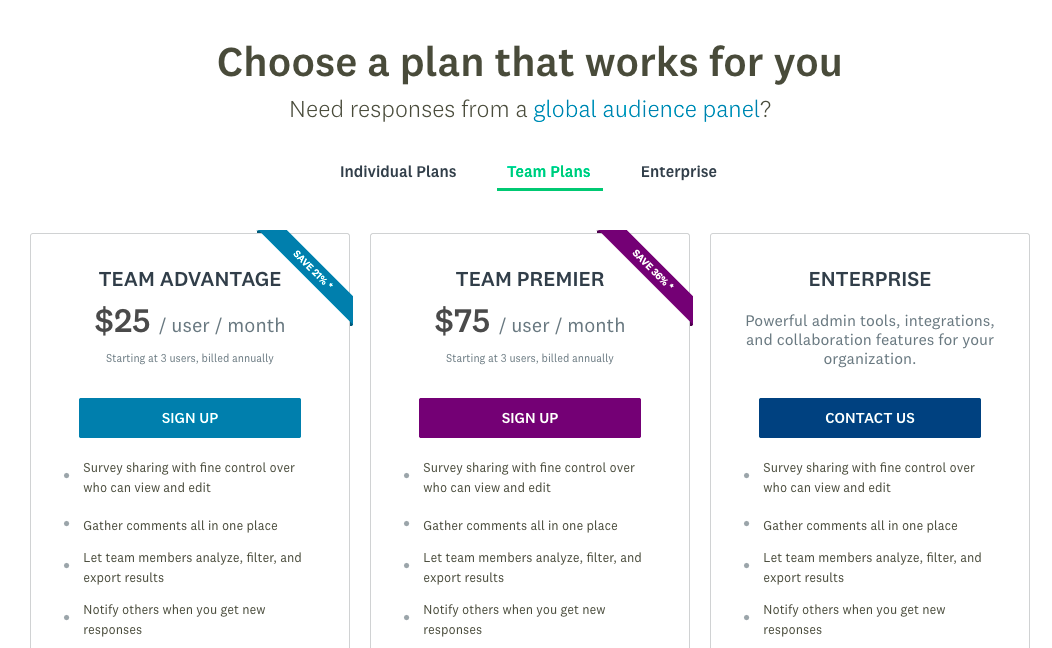Viewport: 1052px width, 648px height.
Task: Click 'Gather comments' feature in Team Advantage
Action: [x=180, y=526]
